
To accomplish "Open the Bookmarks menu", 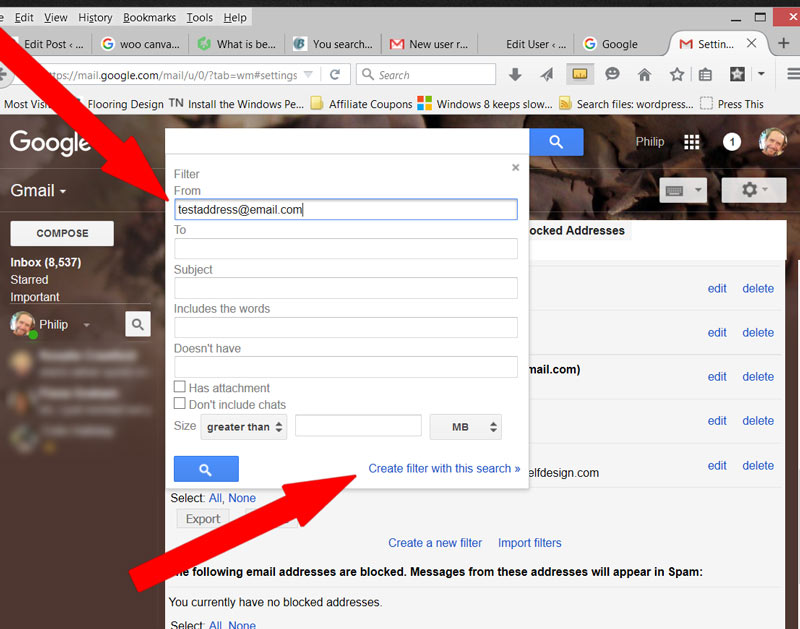I will click(x=149, y=17).
